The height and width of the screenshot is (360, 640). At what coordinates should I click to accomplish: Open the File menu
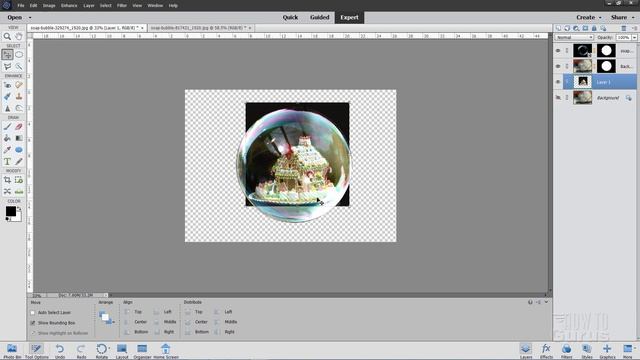point(21,6)
